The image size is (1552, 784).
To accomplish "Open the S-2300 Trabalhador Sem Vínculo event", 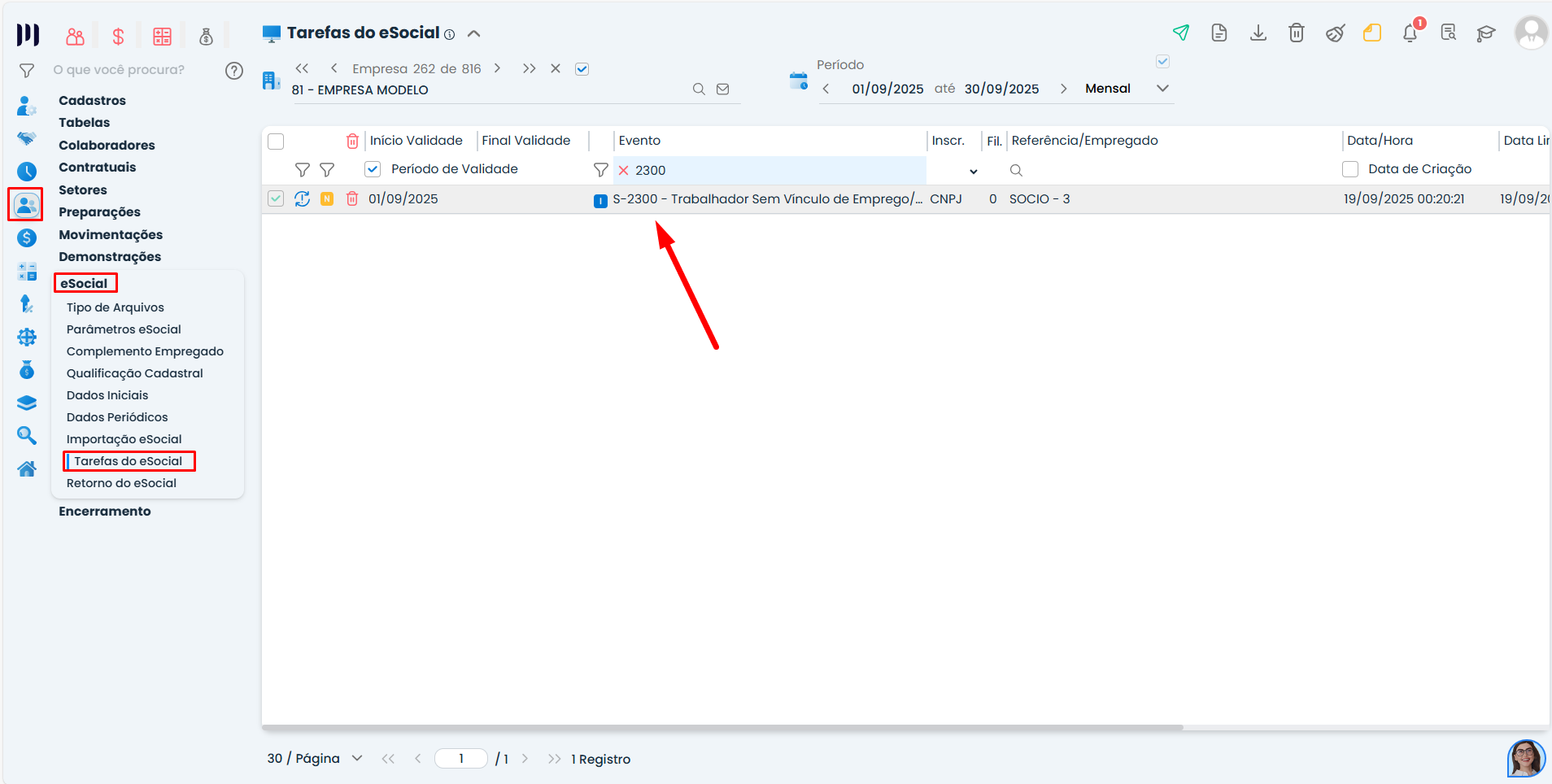I will click(x=767, y=199).
